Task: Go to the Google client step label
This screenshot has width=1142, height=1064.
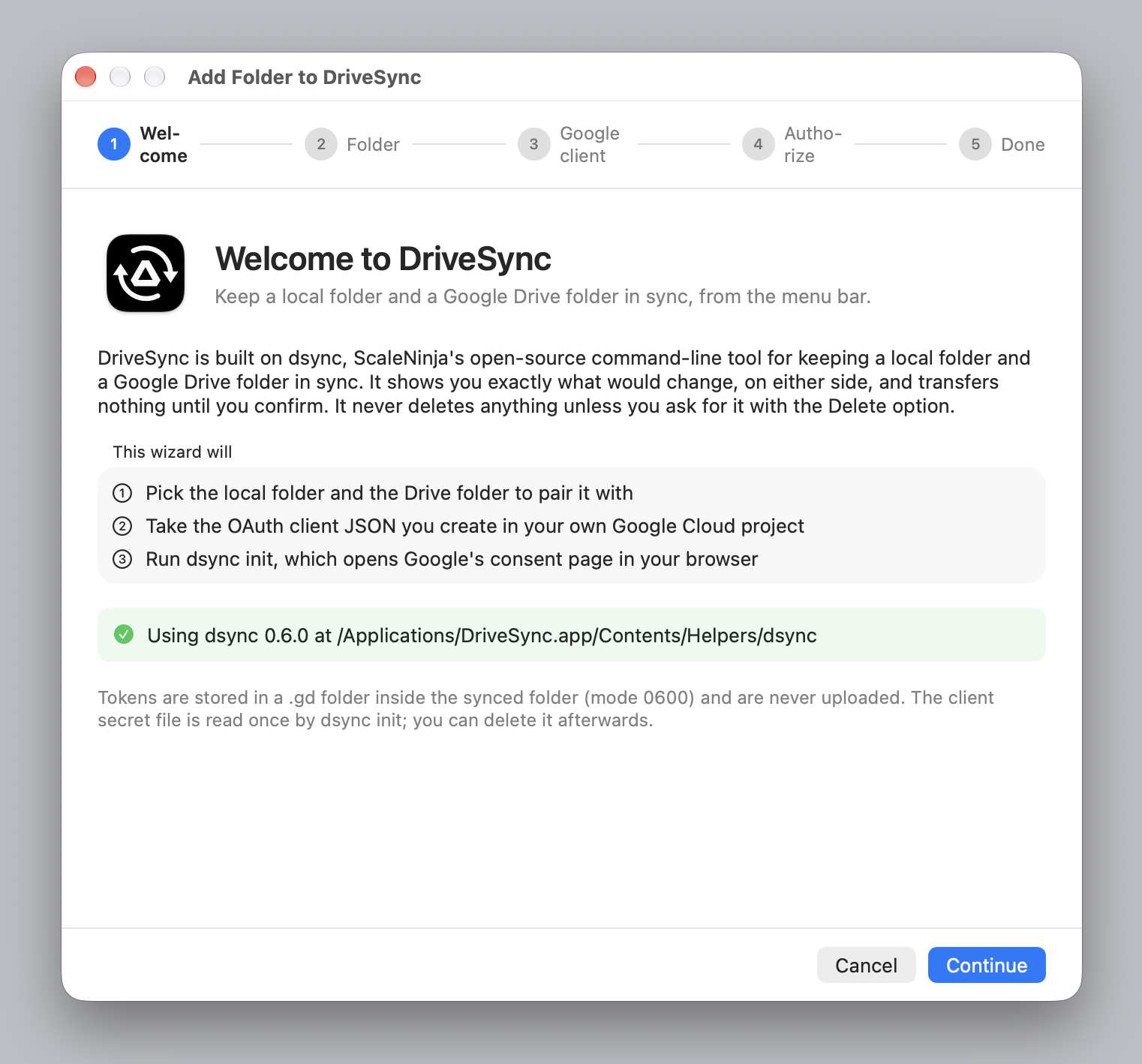Action: [590, 144]
